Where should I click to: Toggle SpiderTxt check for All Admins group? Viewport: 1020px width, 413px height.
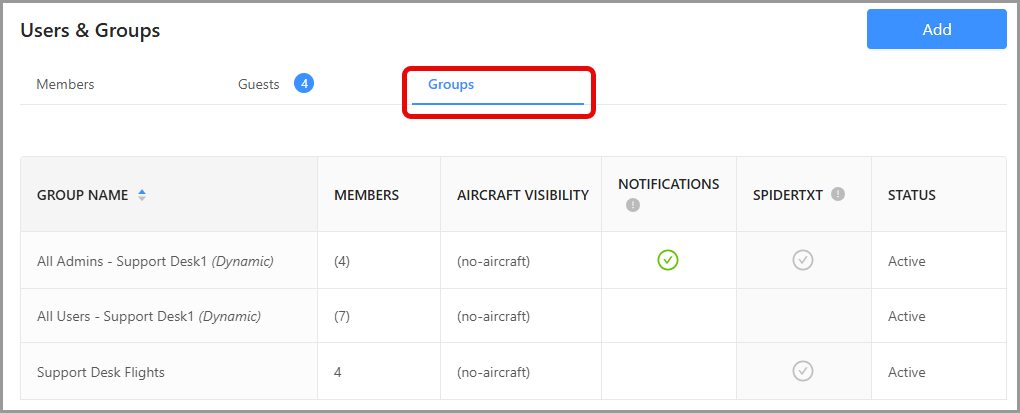(802, 260)
